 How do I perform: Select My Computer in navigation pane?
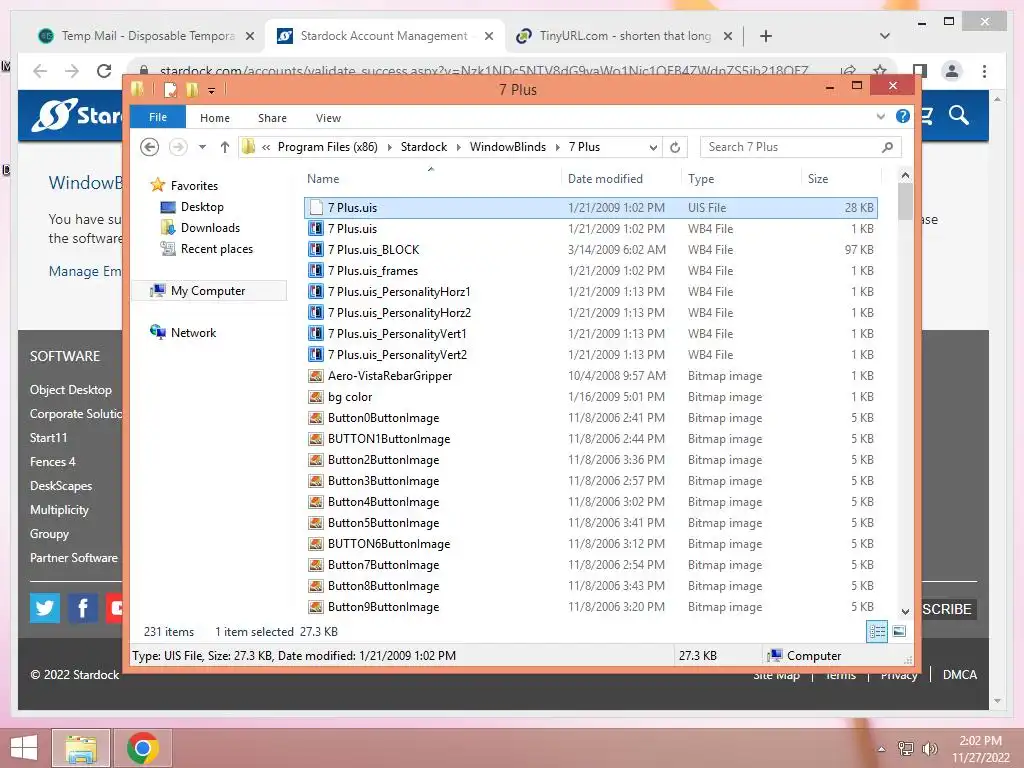pyautogui.click(x=208, y=291)
